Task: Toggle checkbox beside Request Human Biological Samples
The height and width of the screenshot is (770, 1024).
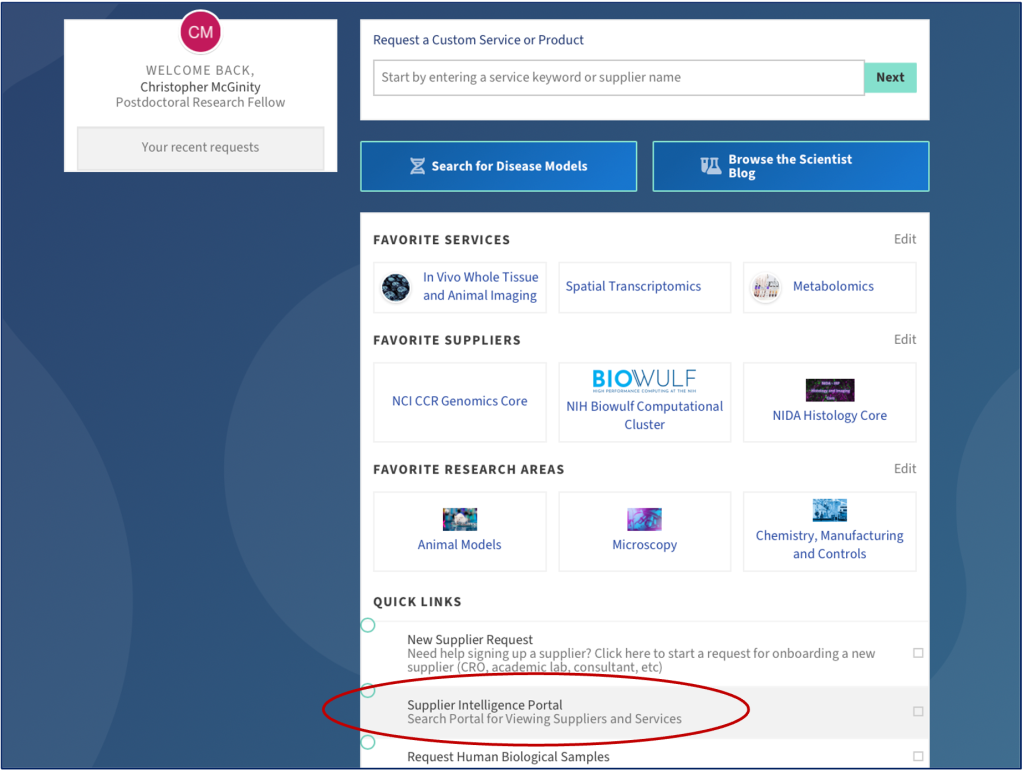Action: click(x=918, y=757)
